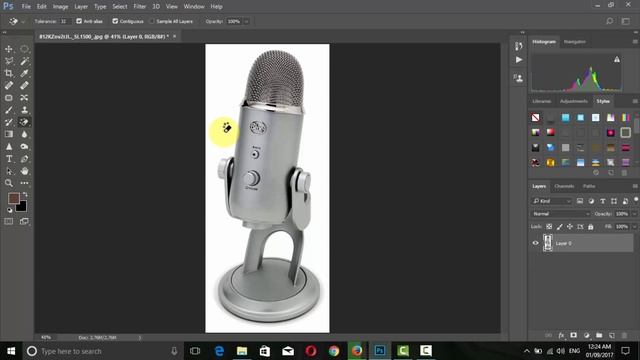Create a new layer group
The image size is (640, 360).
(x=599, y=335)
